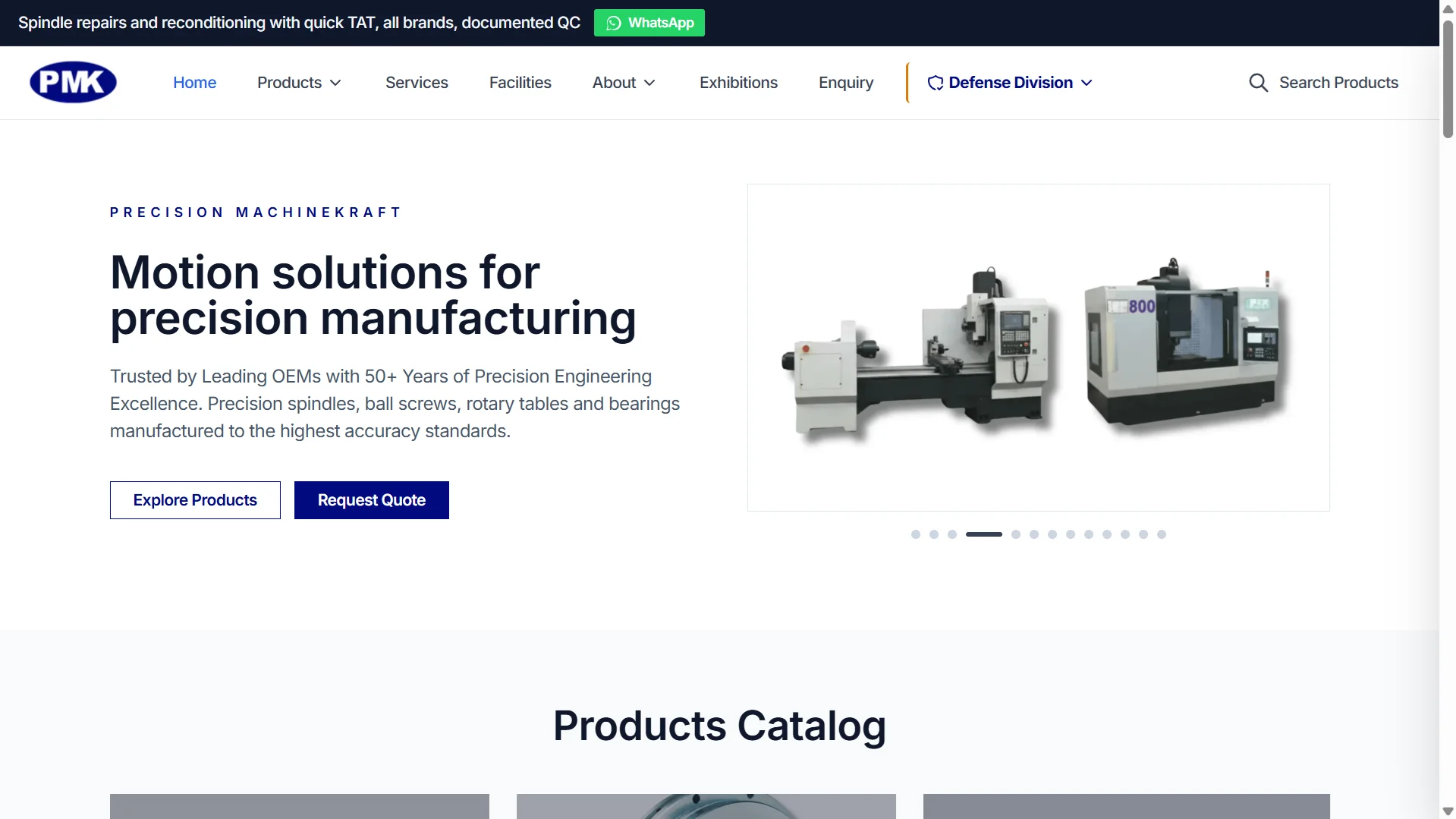The width and height of the screenshot is (1456, 819).
Task: Click the first product catalog card image
Action: [300, 806]
